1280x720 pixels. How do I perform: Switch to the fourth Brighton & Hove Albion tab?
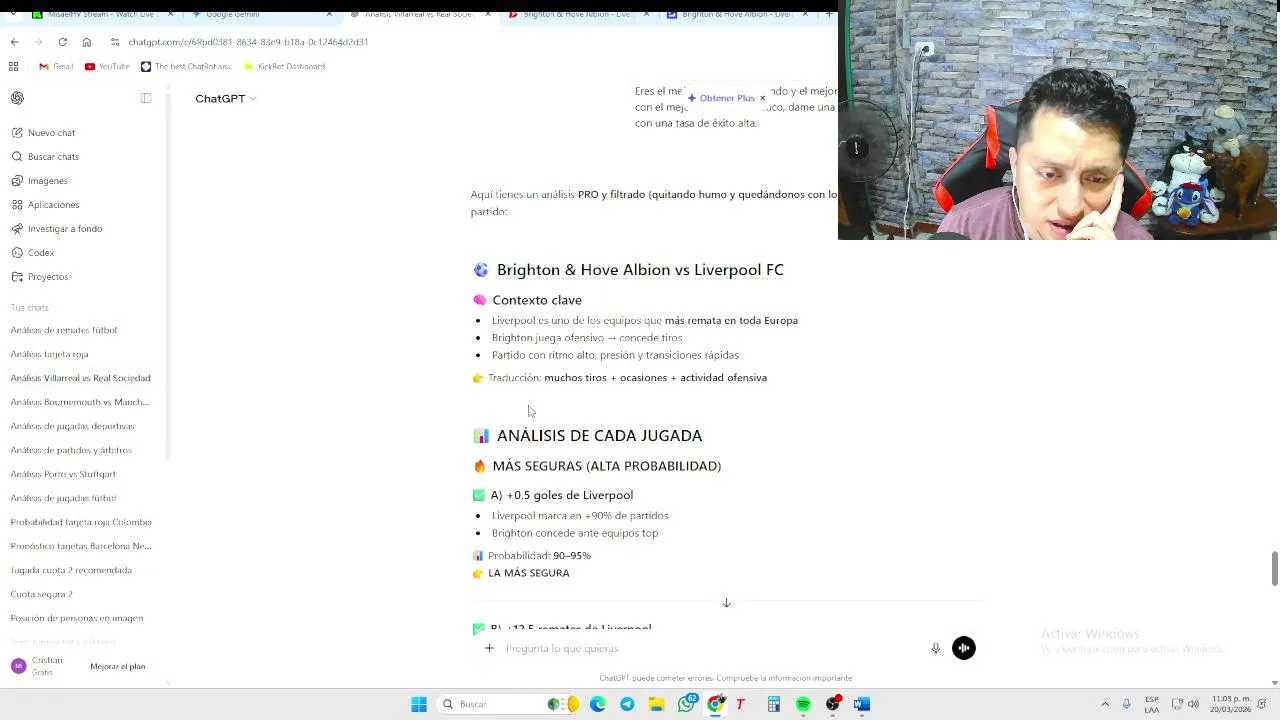(x=578, y=14)
